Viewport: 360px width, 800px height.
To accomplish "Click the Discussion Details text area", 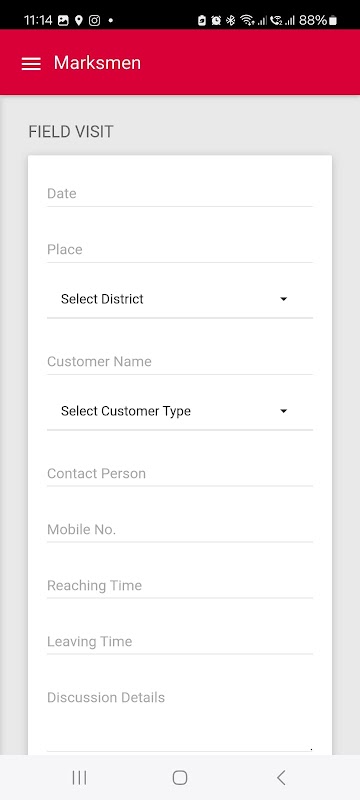I will pyautogui.click(x=179, y=718).
